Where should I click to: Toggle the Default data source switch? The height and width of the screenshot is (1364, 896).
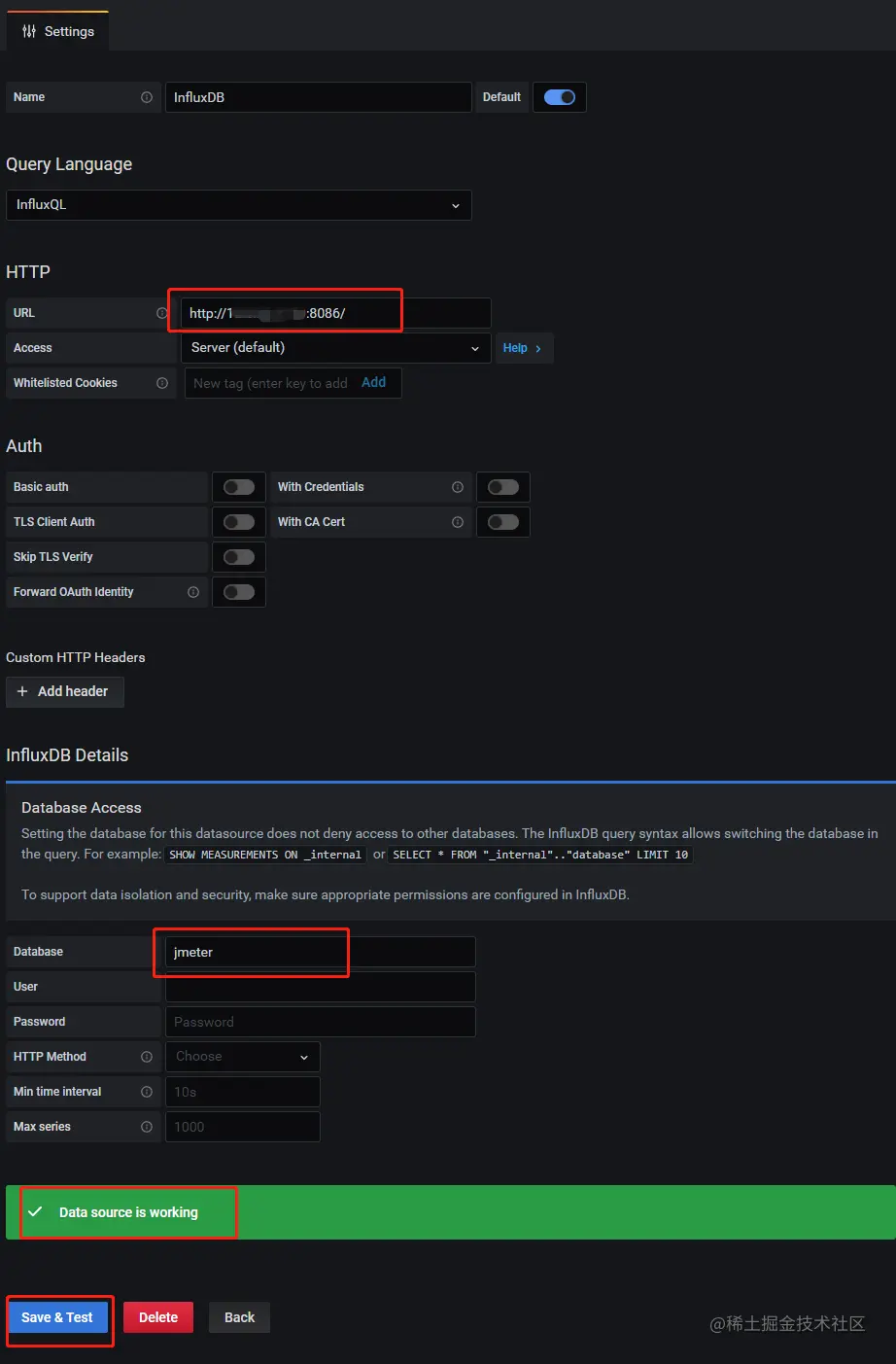560,97
